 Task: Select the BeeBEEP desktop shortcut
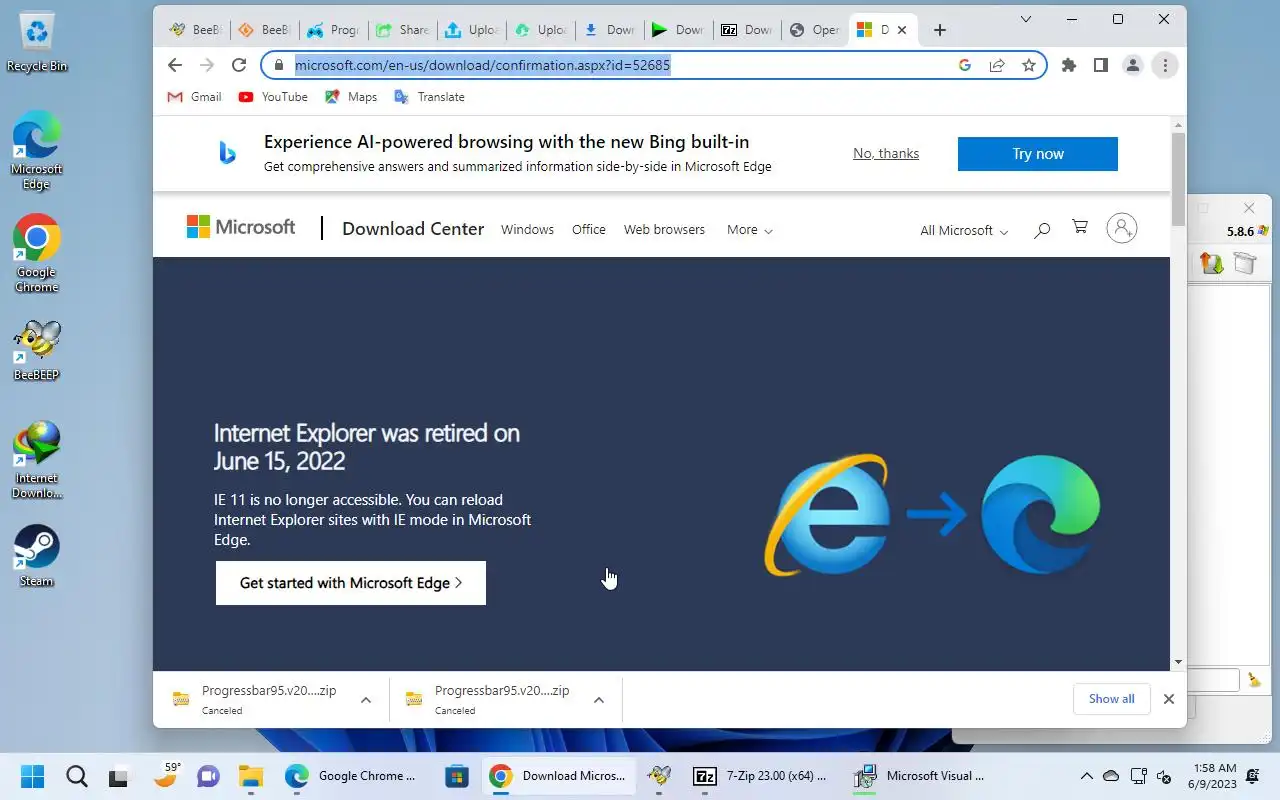(x=37, y=351)
